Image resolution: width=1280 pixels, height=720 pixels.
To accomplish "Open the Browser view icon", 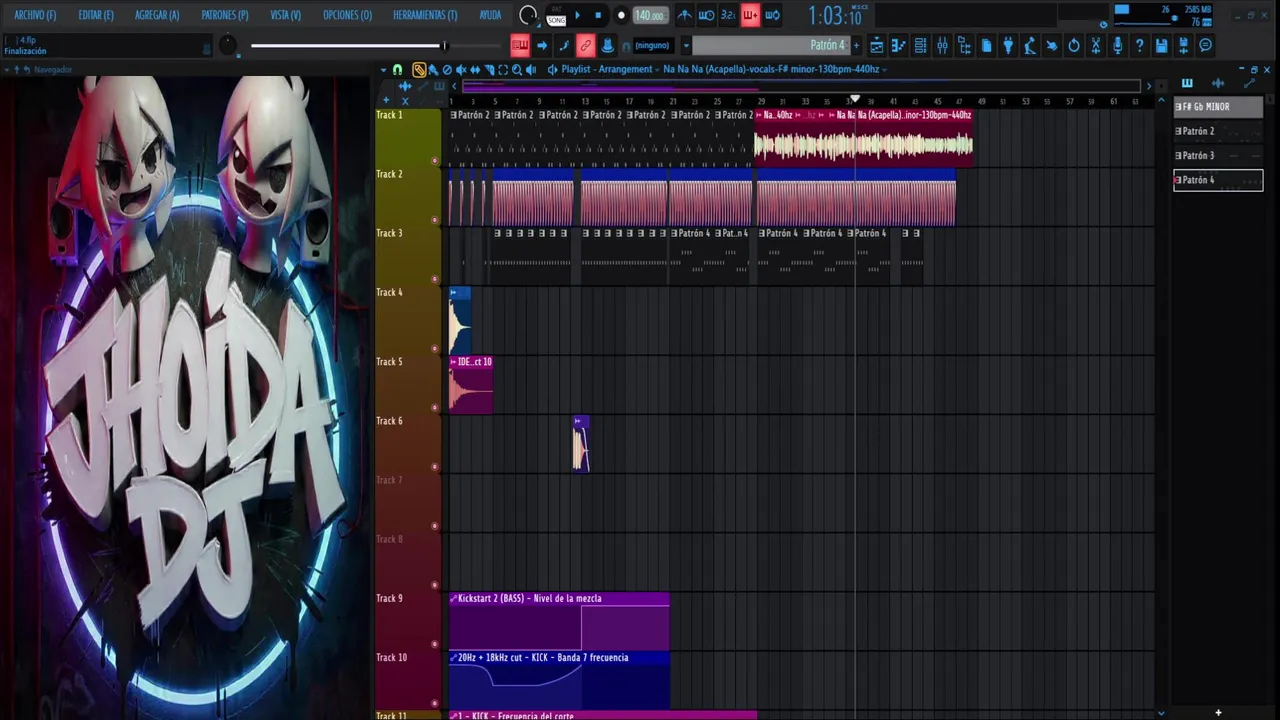I will pos(964,45).
